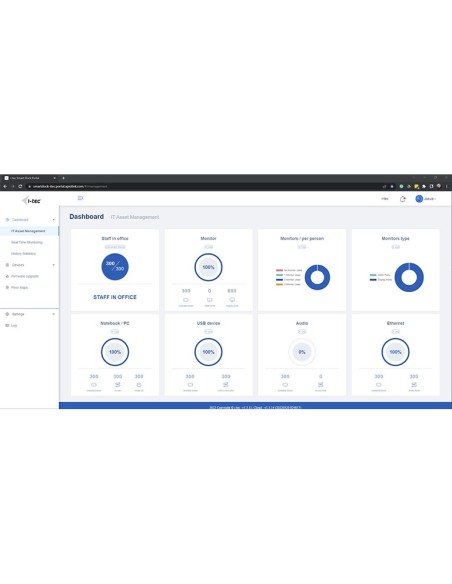Open a new browser tab with plus
452x584 pixels.
point(63,178)
